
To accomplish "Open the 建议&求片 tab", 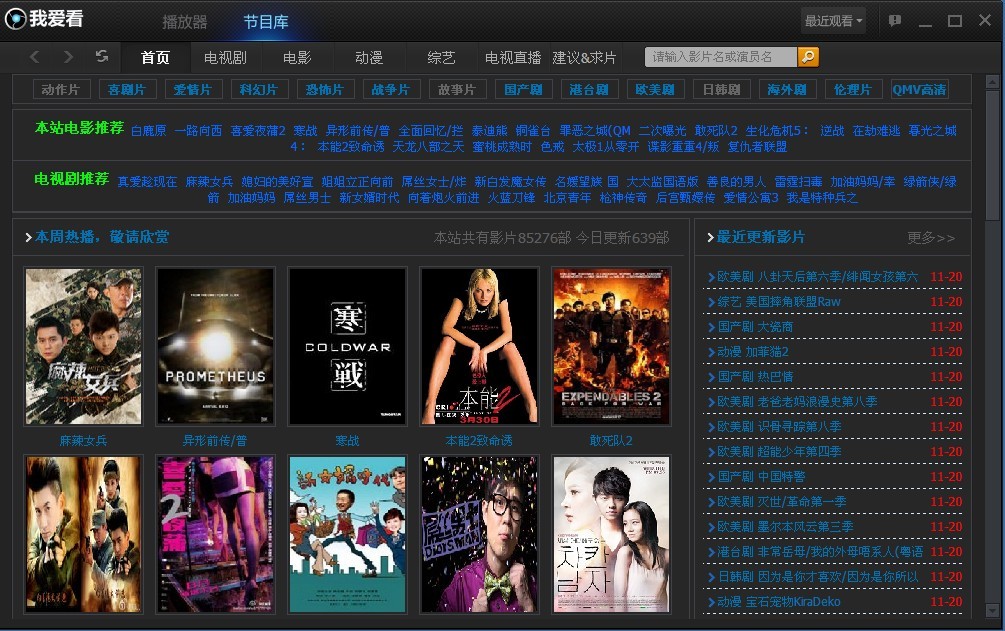I will click(x=584, y=58).
